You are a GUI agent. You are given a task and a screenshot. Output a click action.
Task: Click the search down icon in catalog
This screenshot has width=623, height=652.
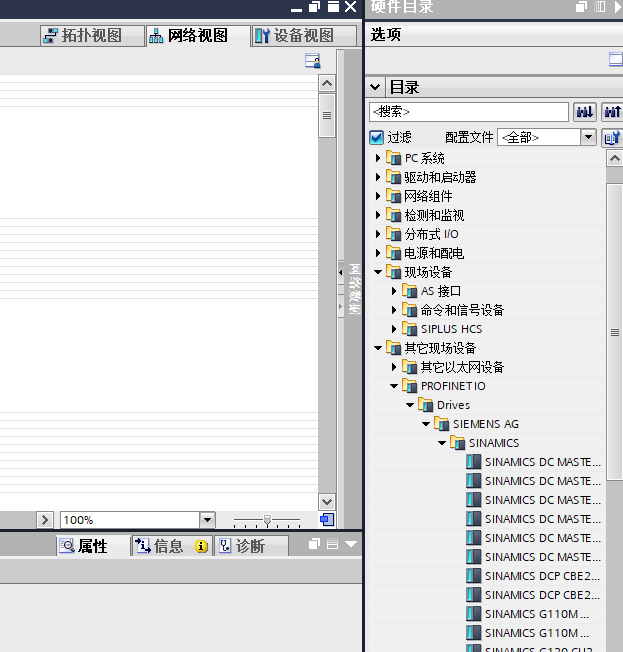pos(584,112)
